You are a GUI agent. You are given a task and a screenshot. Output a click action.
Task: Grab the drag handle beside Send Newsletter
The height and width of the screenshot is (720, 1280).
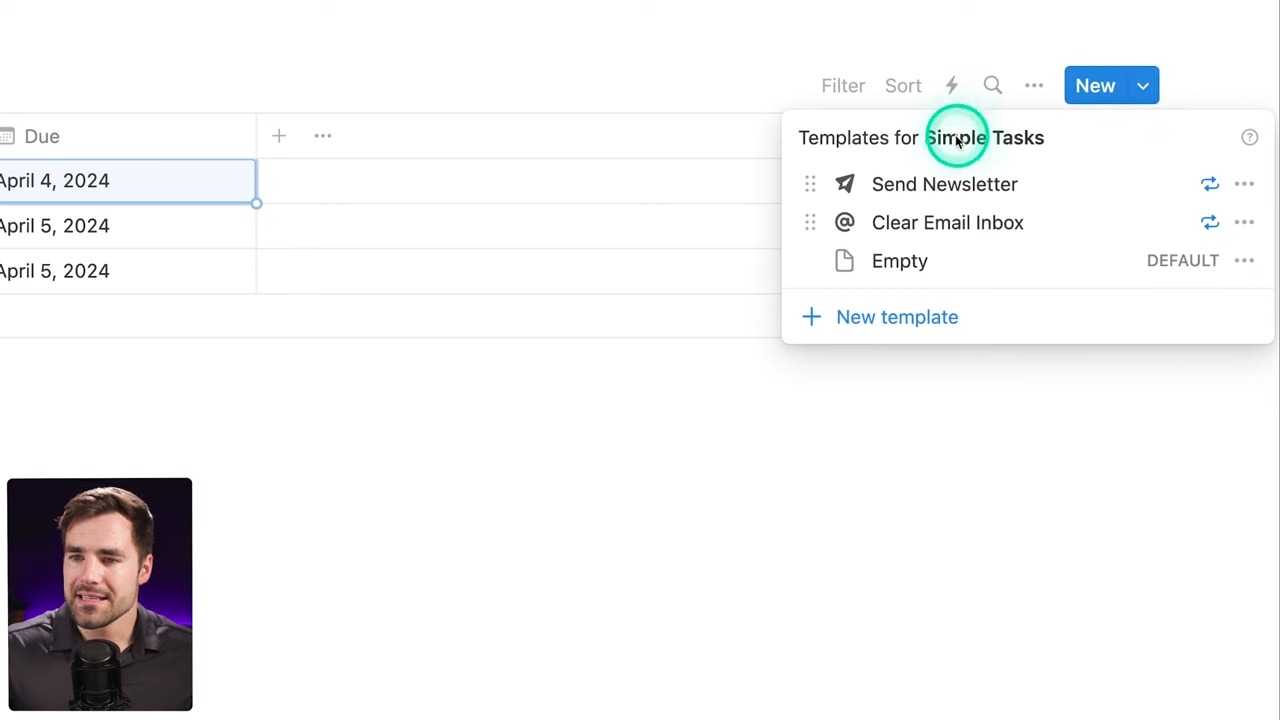point(810,184)
